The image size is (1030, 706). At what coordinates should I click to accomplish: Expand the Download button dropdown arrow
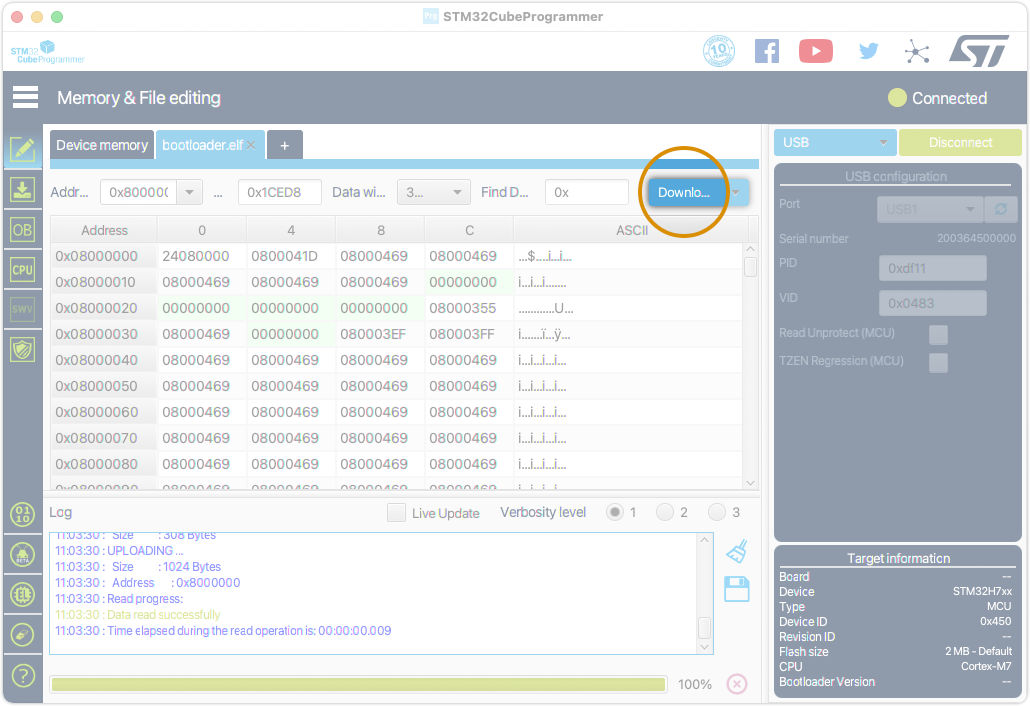736,192
